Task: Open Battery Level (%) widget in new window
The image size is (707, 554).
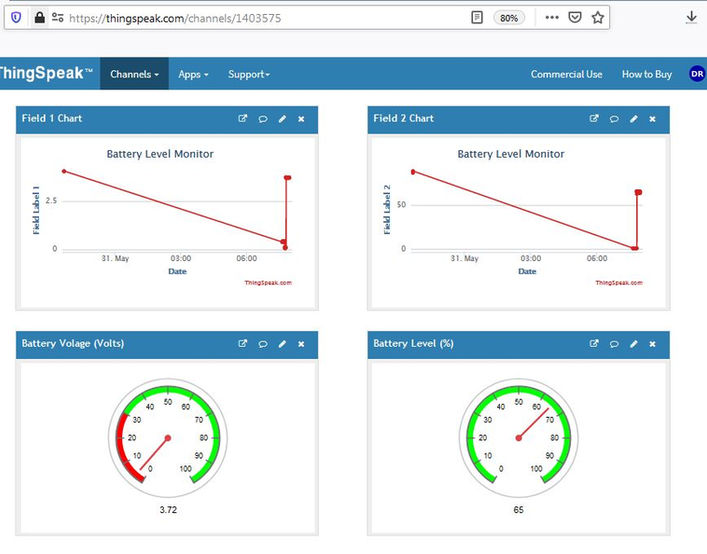Action: (594, 343)
